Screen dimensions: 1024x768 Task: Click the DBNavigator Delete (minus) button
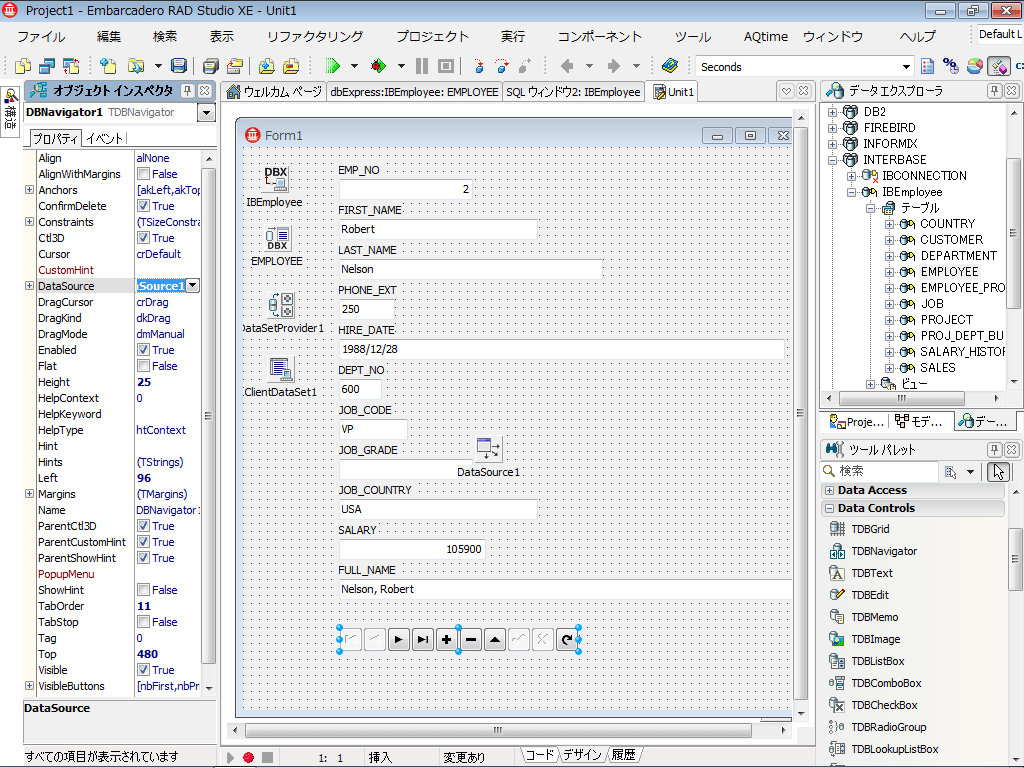(471, 640)
